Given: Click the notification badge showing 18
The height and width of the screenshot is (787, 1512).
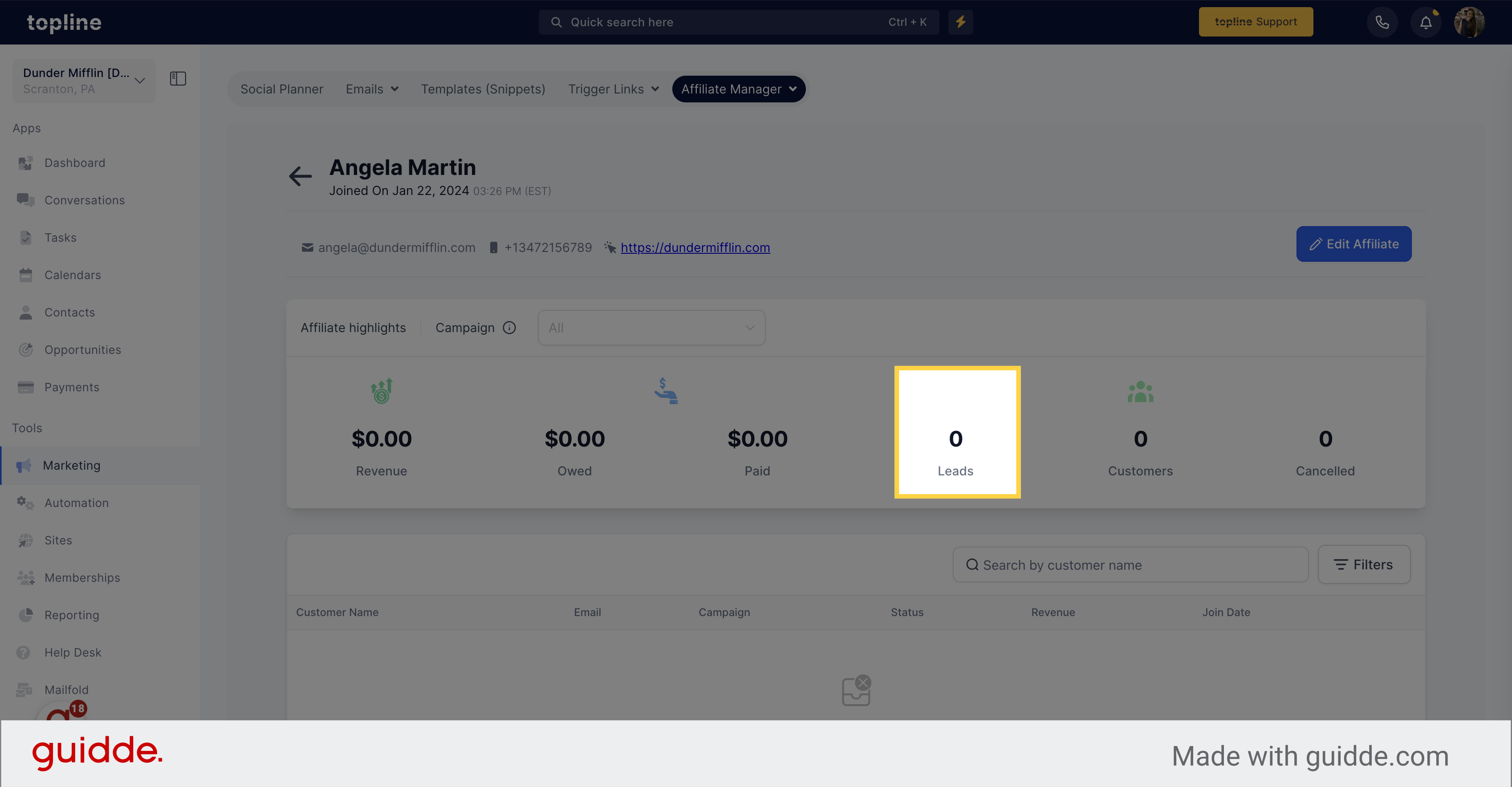Looking at the screenshot, I should coord(77,709).
